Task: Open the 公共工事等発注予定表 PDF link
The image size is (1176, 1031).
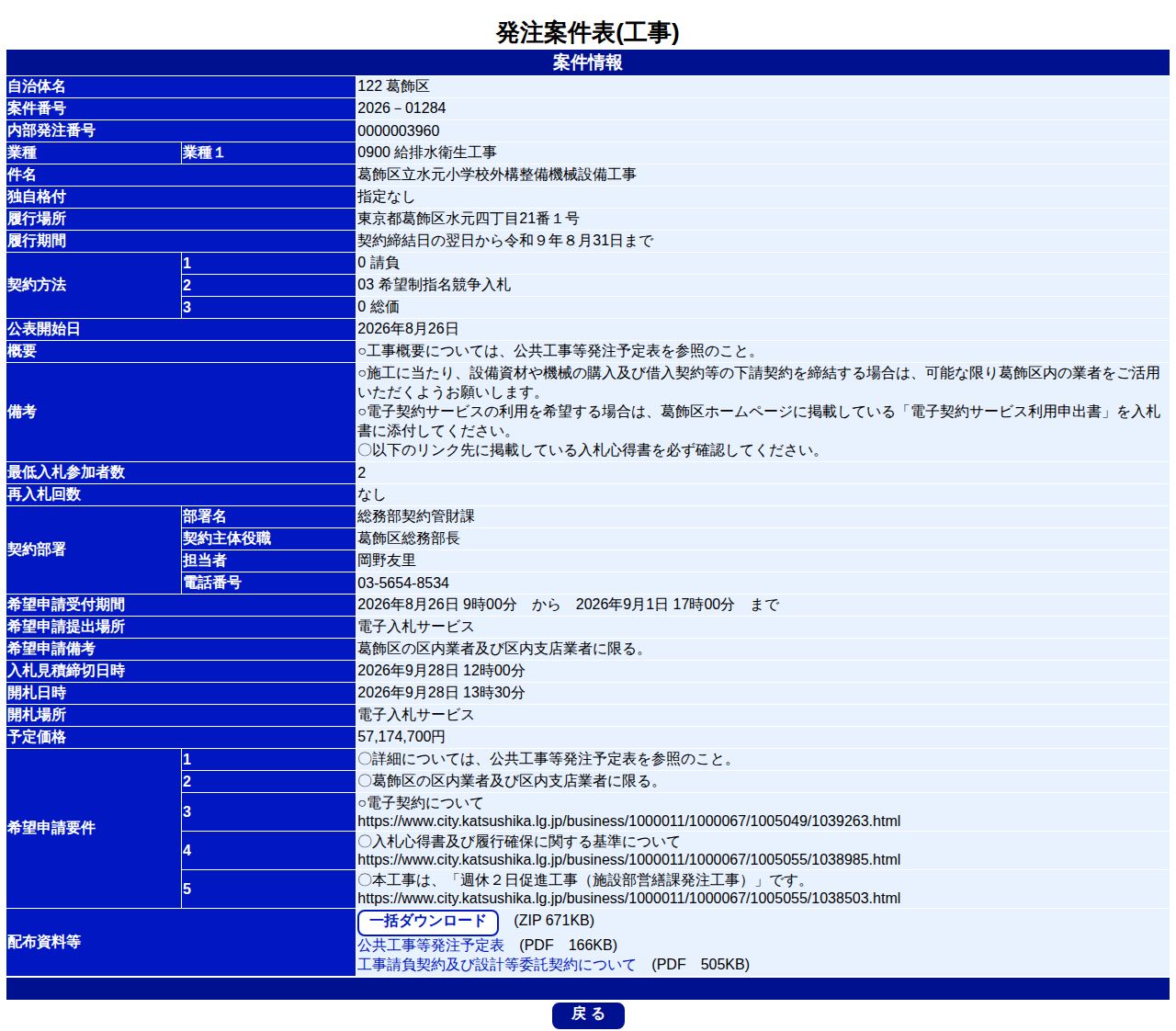Action: coord(431,945)
